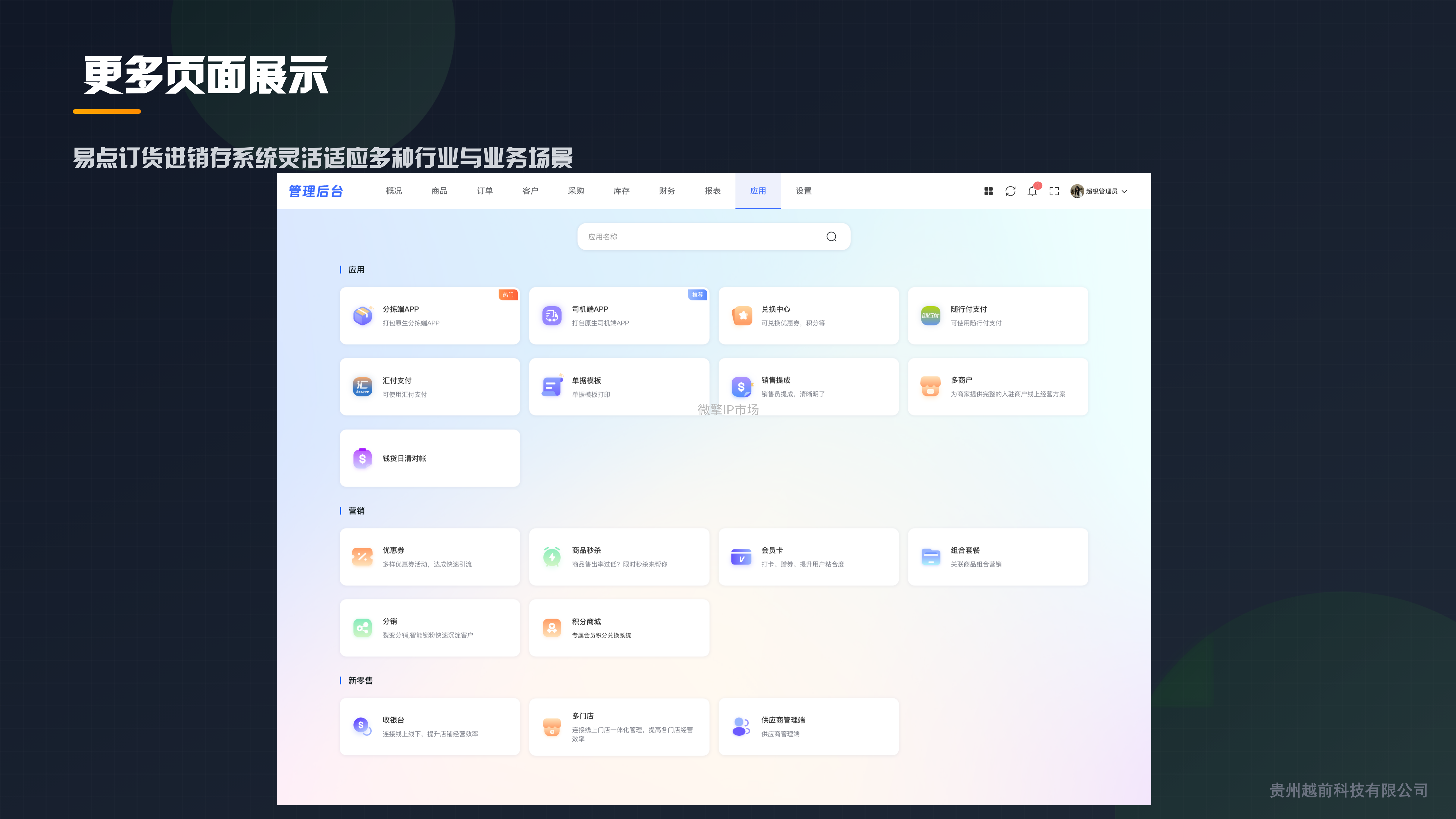Open the 分拣端APP application icon
This screenshot has height=819, width=1456.
tap(362, 315)
